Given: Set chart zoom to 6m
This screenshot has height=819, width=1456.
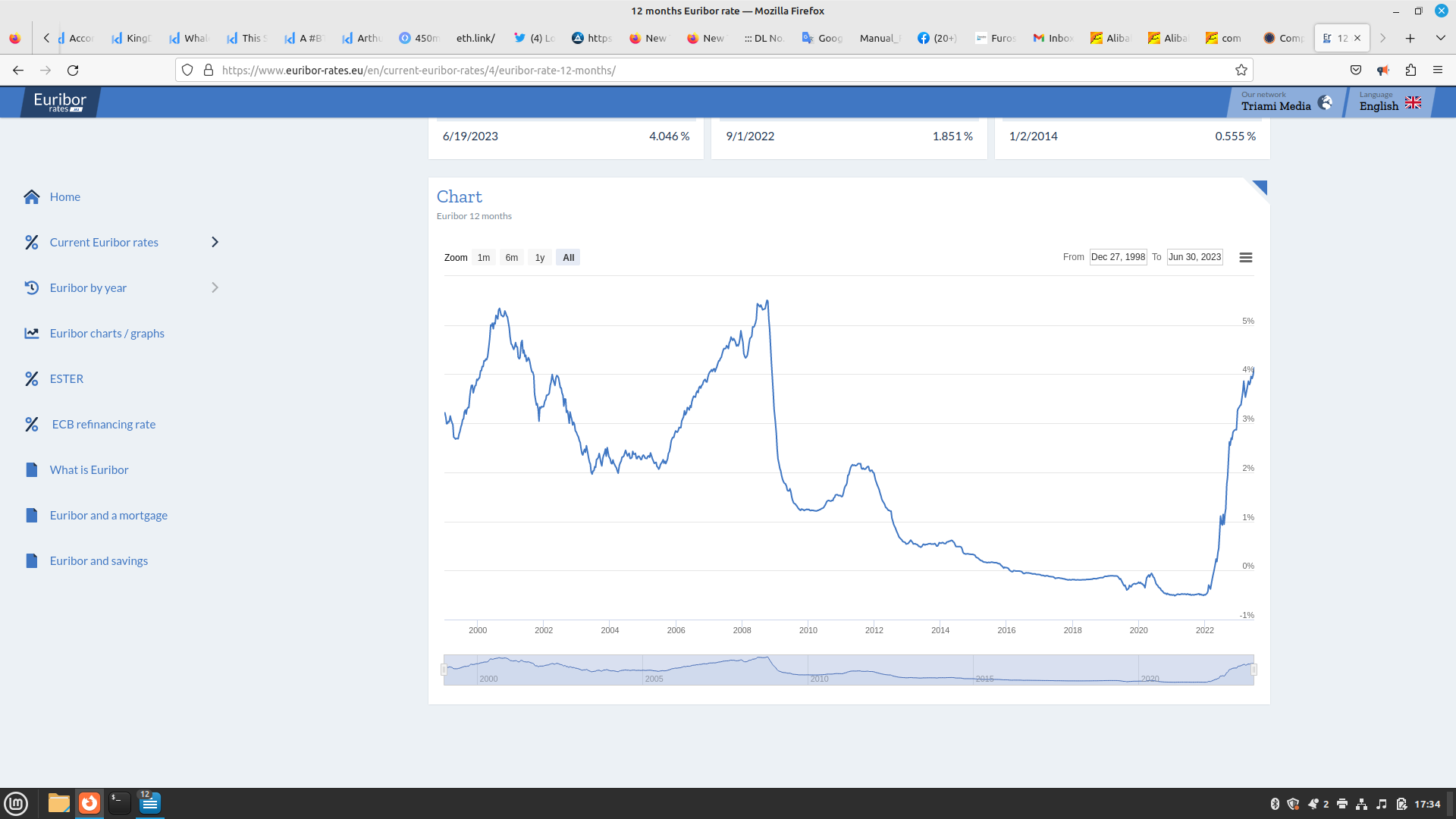Looking at the screenshot, I should (512, 258).
